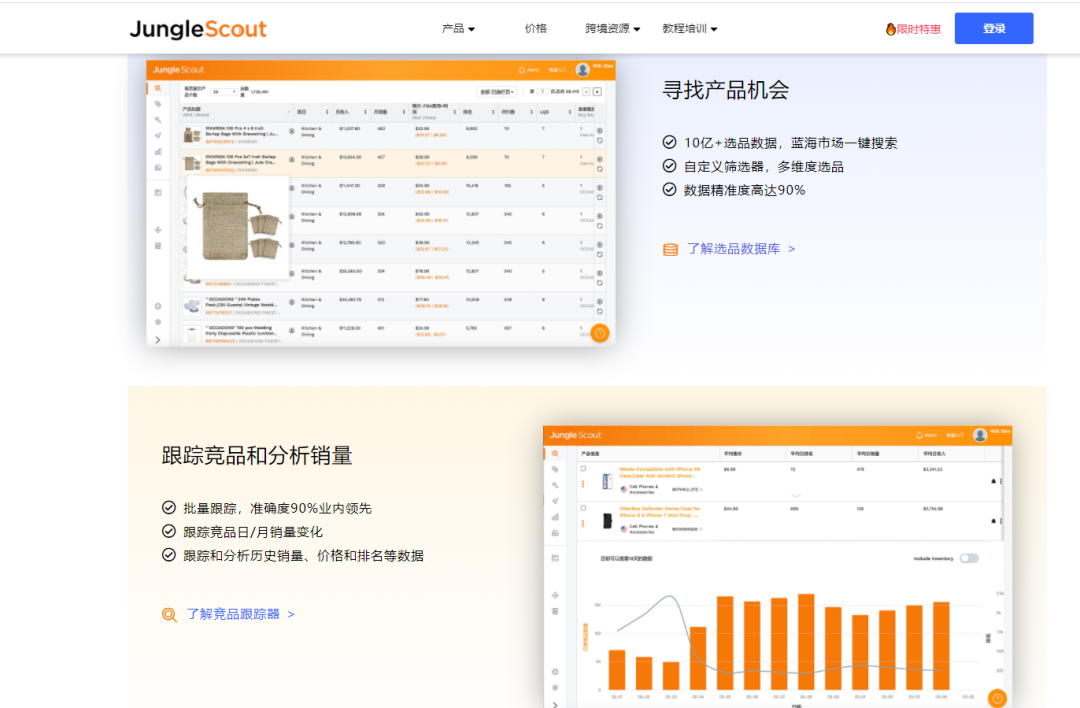The height and width of the screenshot is (708, 1080).
Task: Open the 产品 dropdown menu
Action: tap(458, 29)
